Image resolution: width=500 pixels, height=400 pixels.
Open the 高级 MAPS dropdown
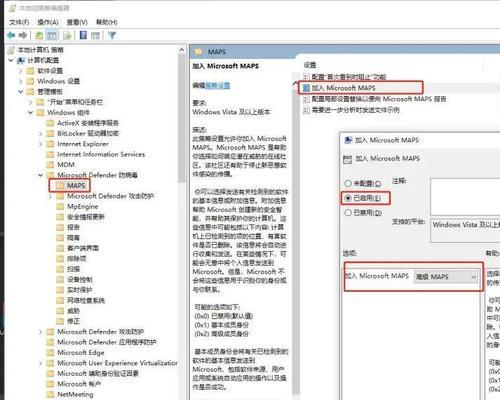tap(446, 277)
